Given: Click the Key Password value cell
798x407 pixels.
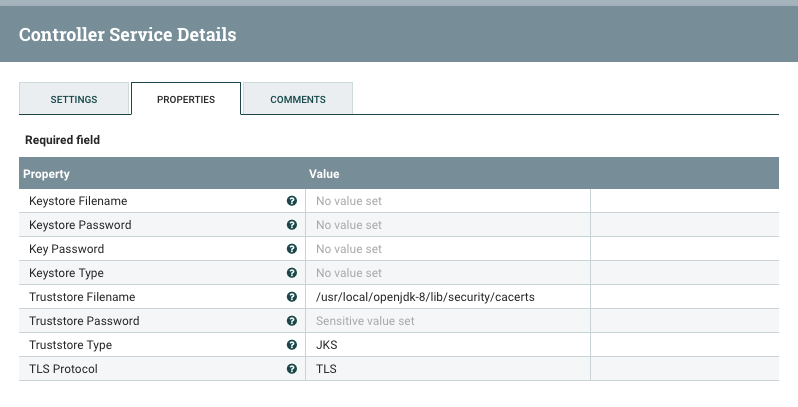Looking at the screenshot, I should [x=448, y=249].
